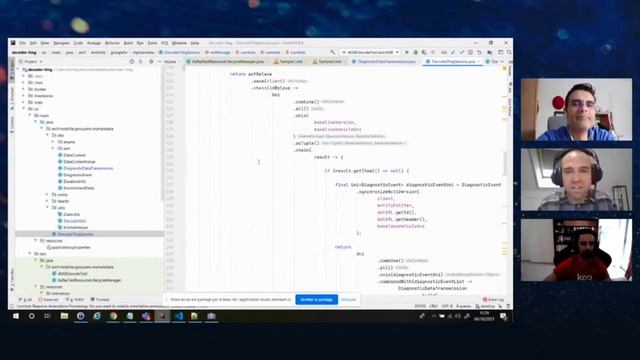Image resolution: width=640 pixels, height=360 pixels.
Task: Select the active DecoderRingService.java editor tab
Action: [x=452, y=62]
